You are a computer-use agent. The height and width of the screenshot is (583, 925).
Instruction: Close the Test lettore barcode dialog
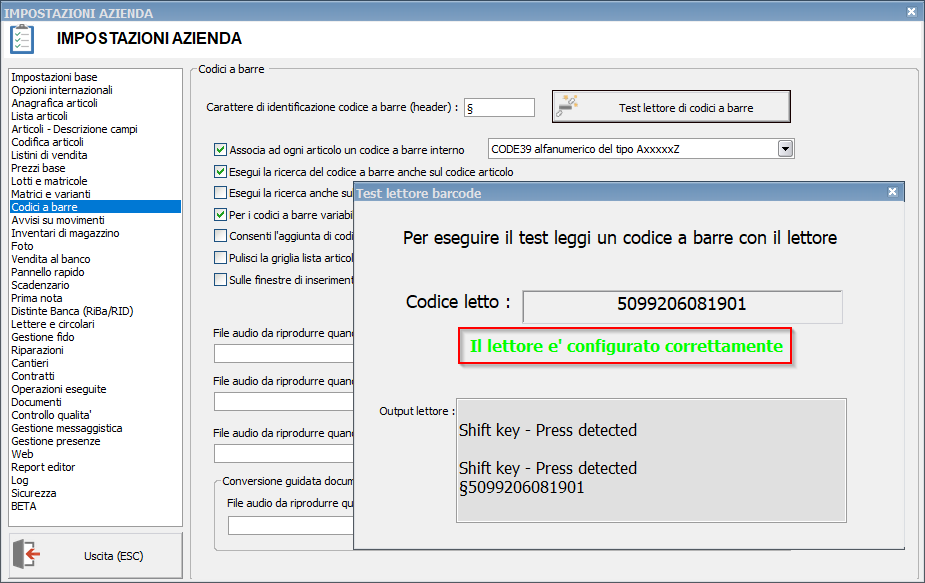(x=895, y=192)
